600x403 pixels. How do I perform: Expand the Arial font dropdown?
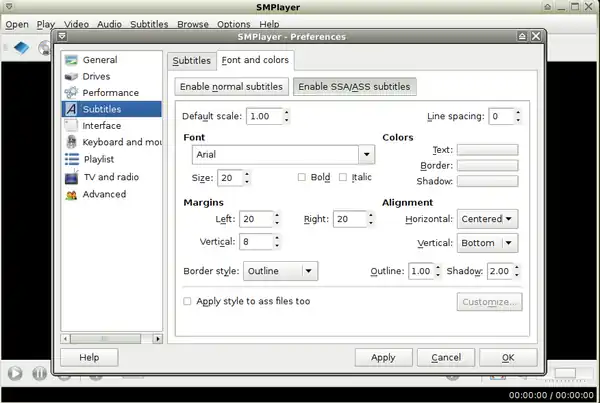(367, 155)
